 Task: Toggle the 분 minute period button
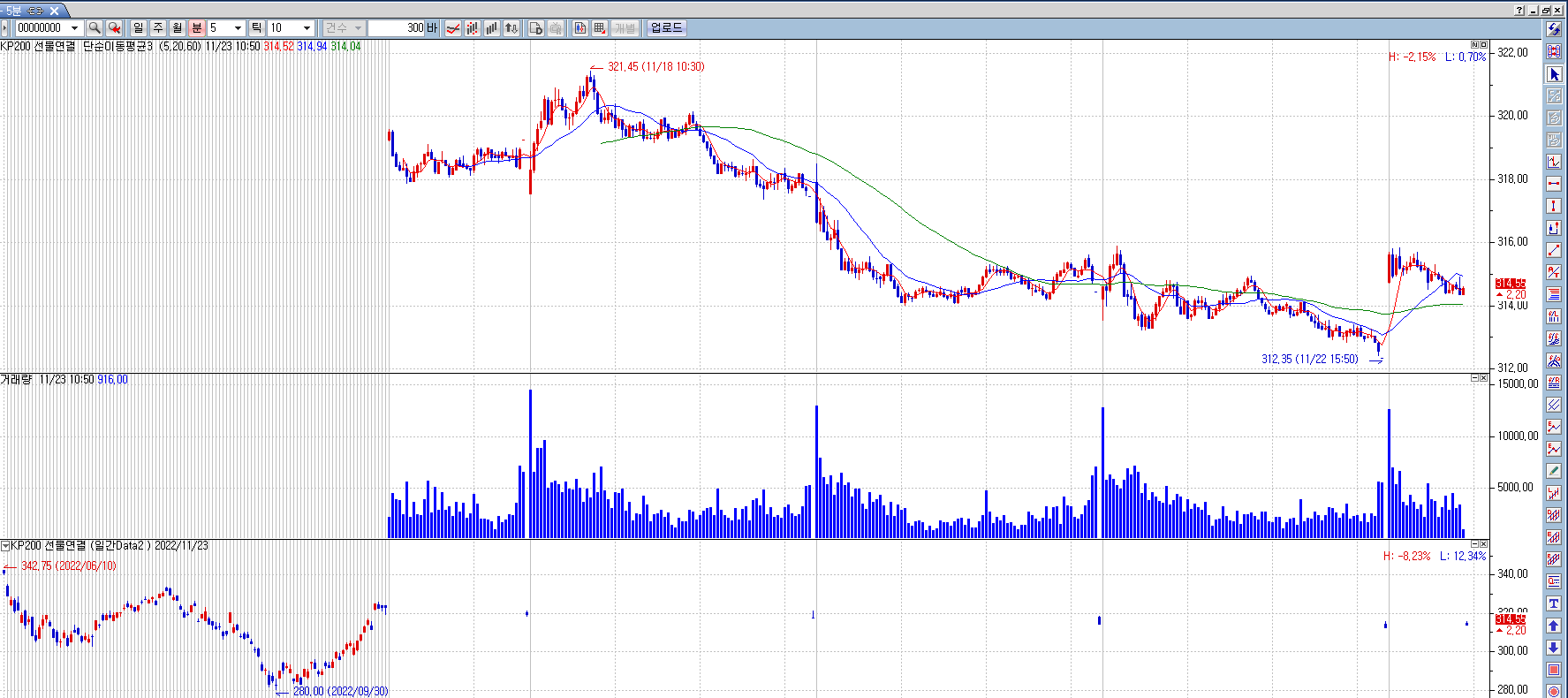197,28
